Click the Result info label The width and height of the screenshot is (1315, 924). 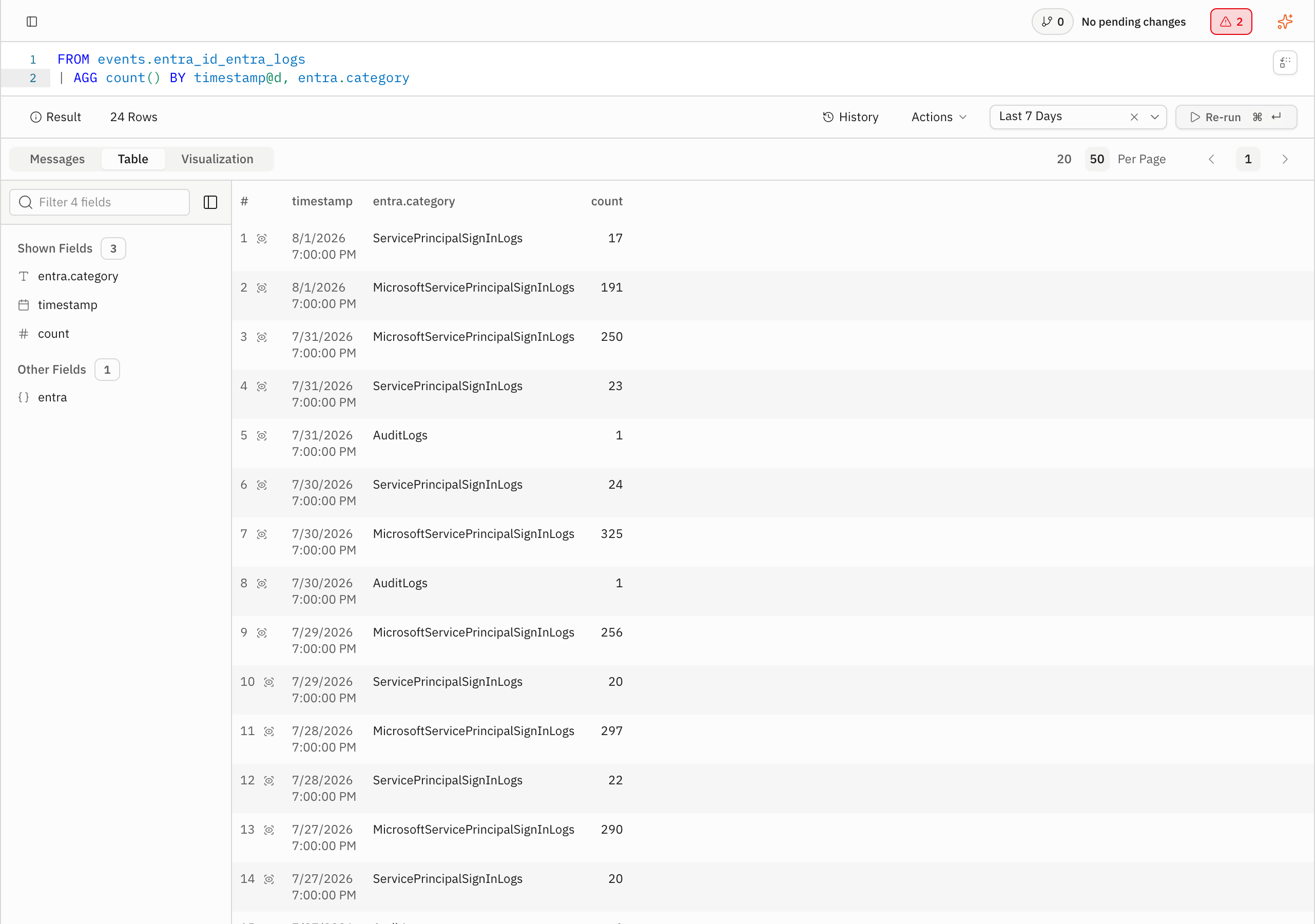point(55,117)
